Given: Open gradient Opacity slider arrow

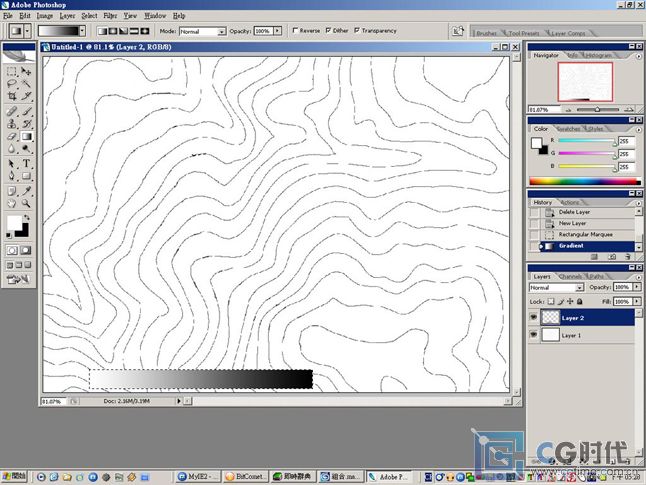Looking at the screenshot, I should (x=278, y=31).
